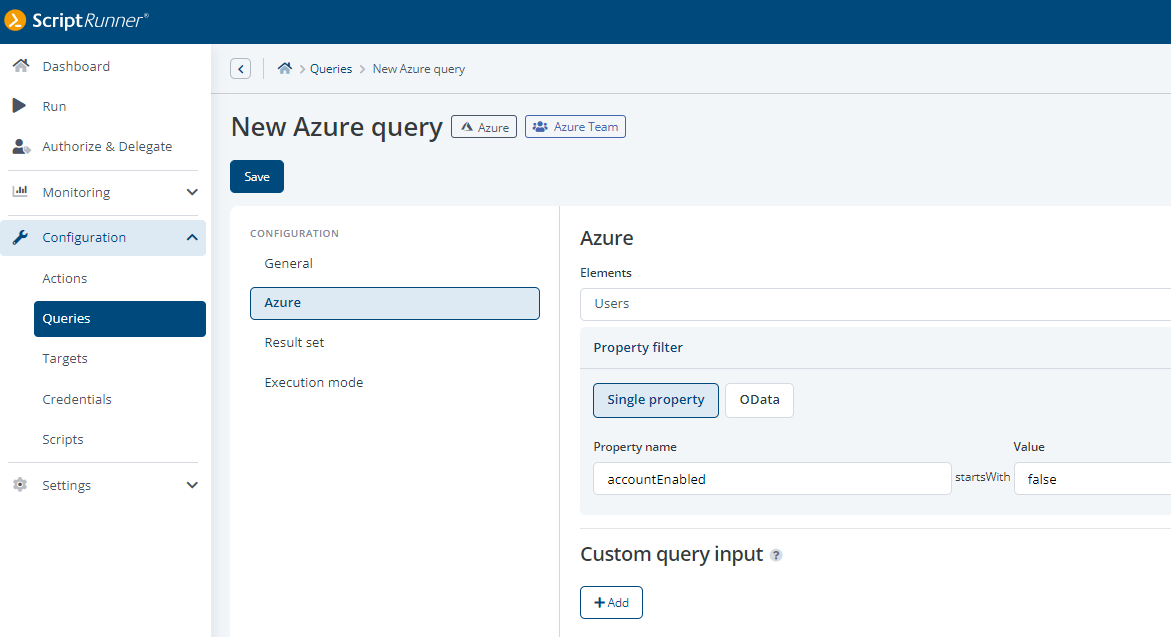
Task: Click the Run play icon in sidebar
Action: pyautogui.click(x=19, y=106)
